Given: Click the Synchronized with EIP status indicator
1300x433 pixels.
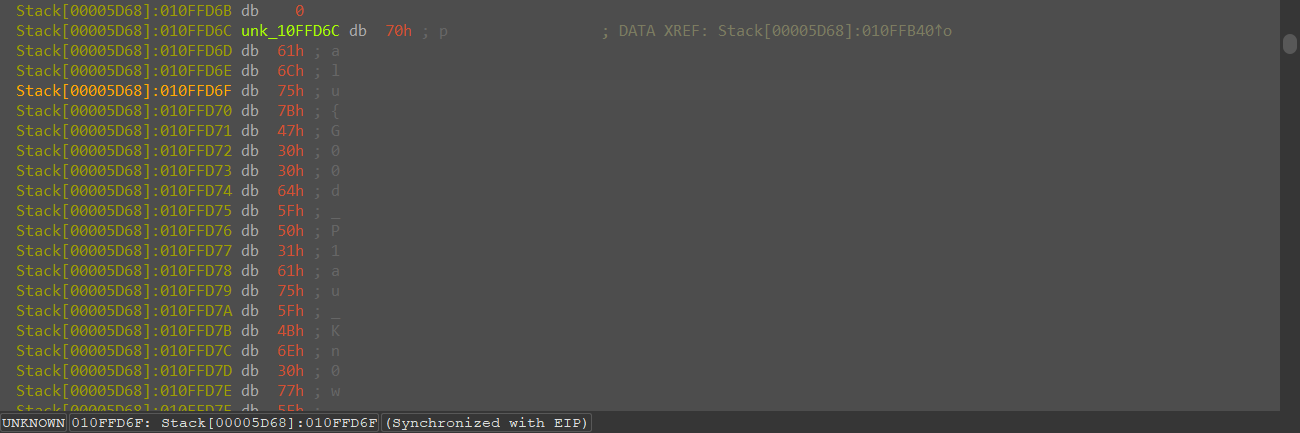Looking at the screenshot, I should coord(486,423).
